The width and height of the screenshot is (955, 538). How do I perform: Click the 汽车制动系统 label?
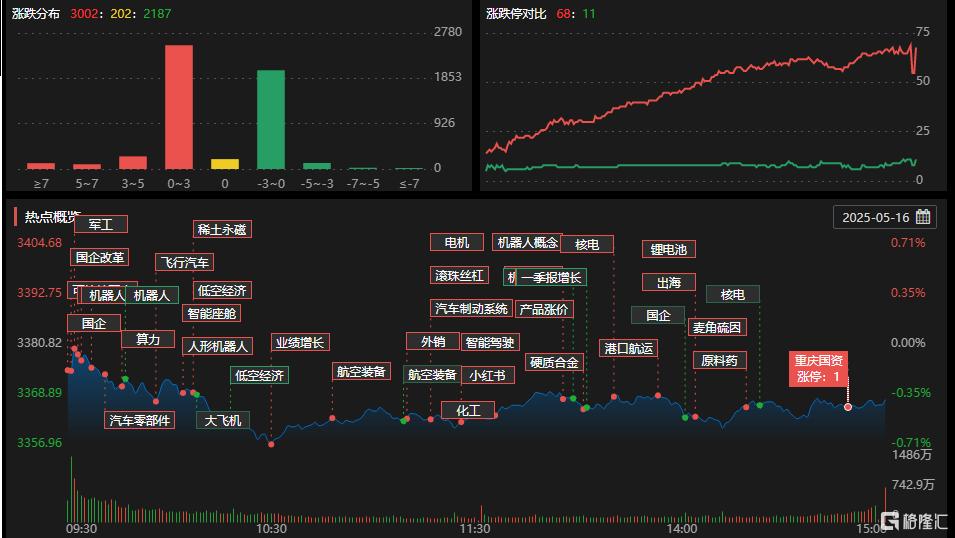(x=471, y=308)
